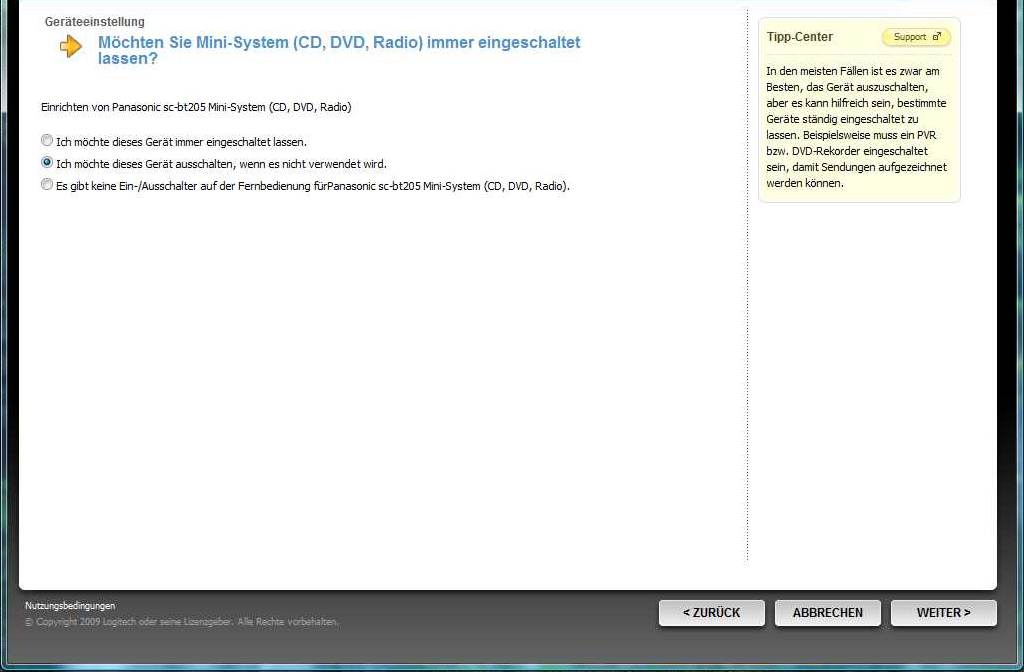The height and width of the screenshot is (672, 1024).
Task: Cancel setup with ABBRECHEN button
Action: 827,613
